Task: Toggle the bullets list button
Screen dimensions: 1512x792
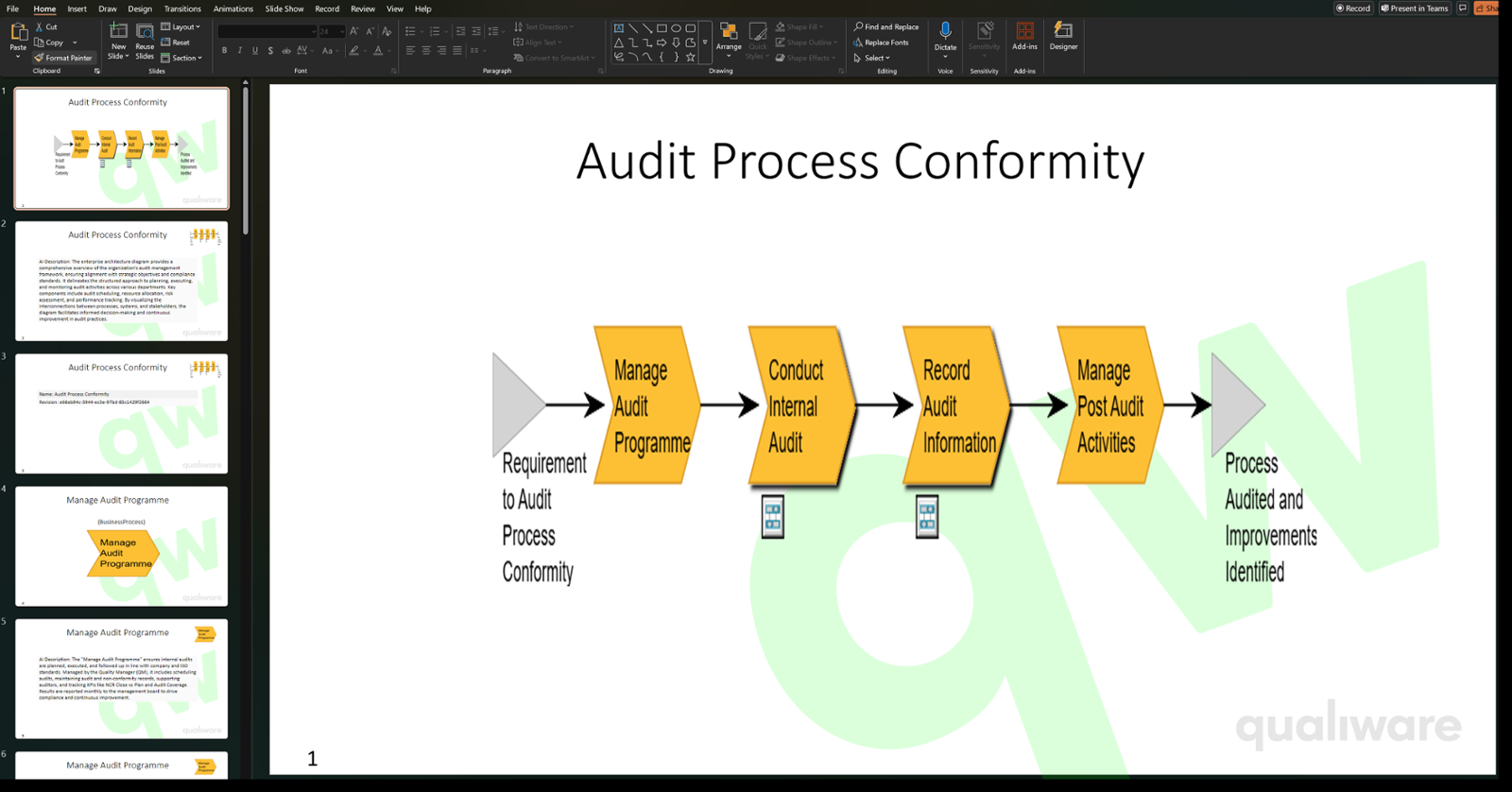Action: 412,31
